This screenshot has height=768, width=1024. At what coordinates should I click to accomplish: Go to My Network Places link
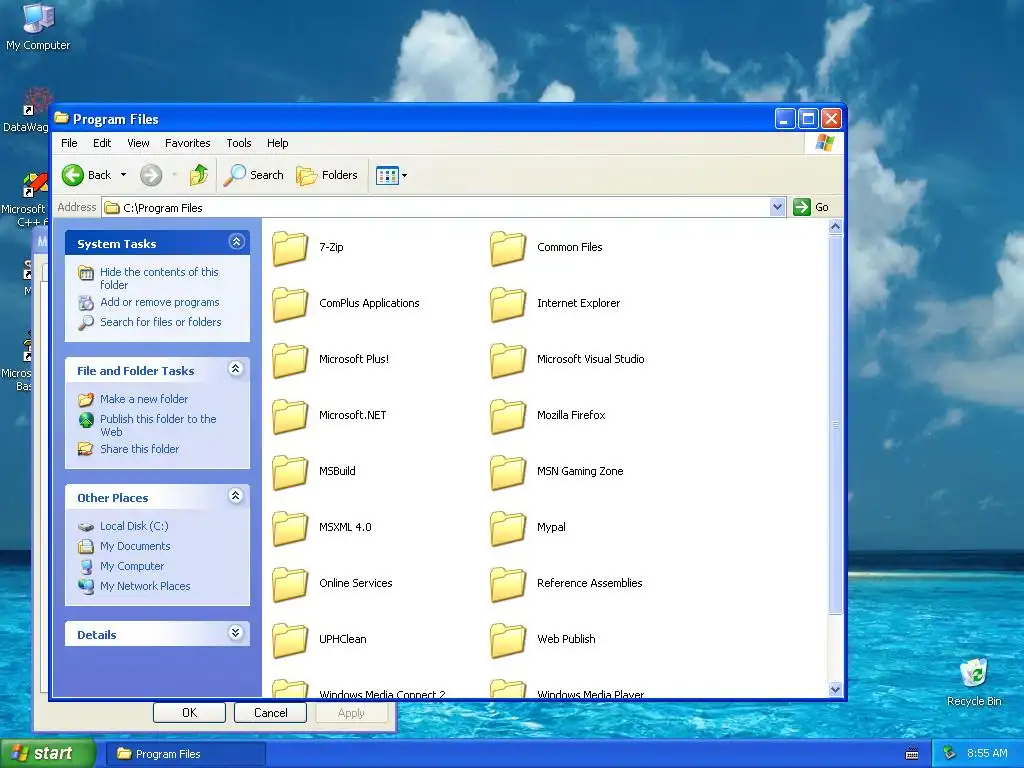(145, 586)
